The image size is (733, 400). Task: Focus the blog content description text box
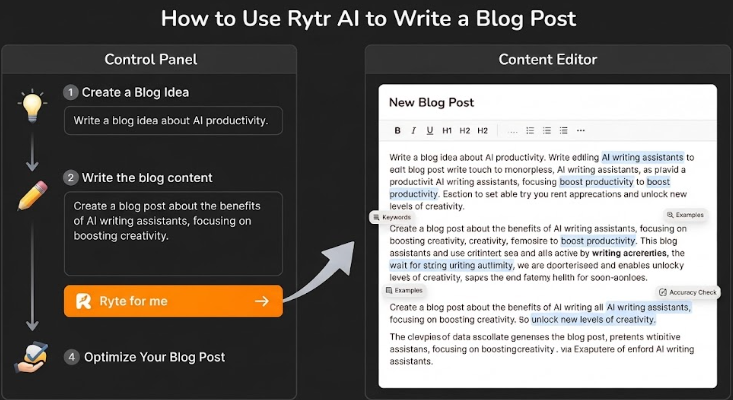coord(173,234)
